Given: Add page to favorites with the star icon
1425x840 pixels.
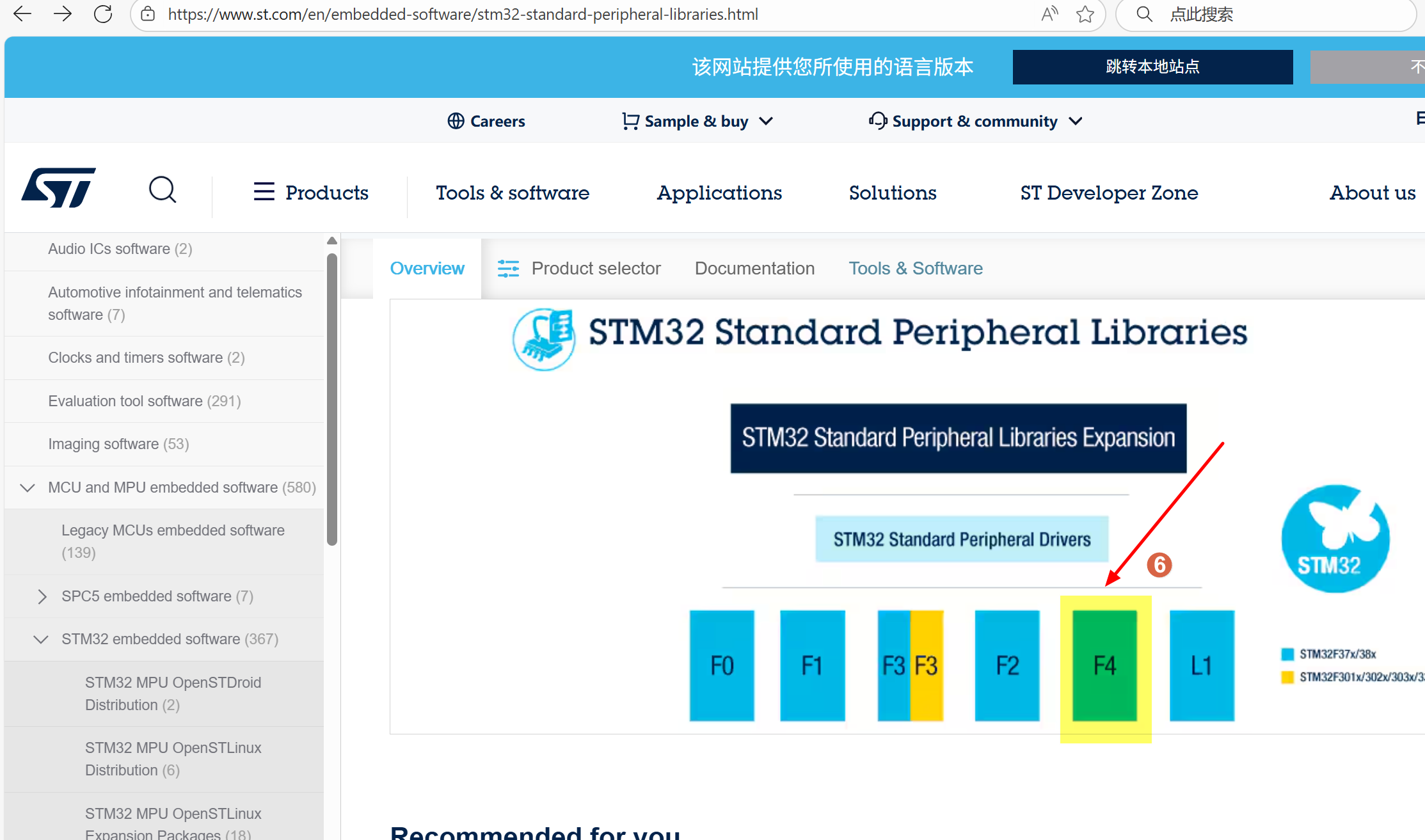Looking at the screenshot, I should [x=1085, y=14].
